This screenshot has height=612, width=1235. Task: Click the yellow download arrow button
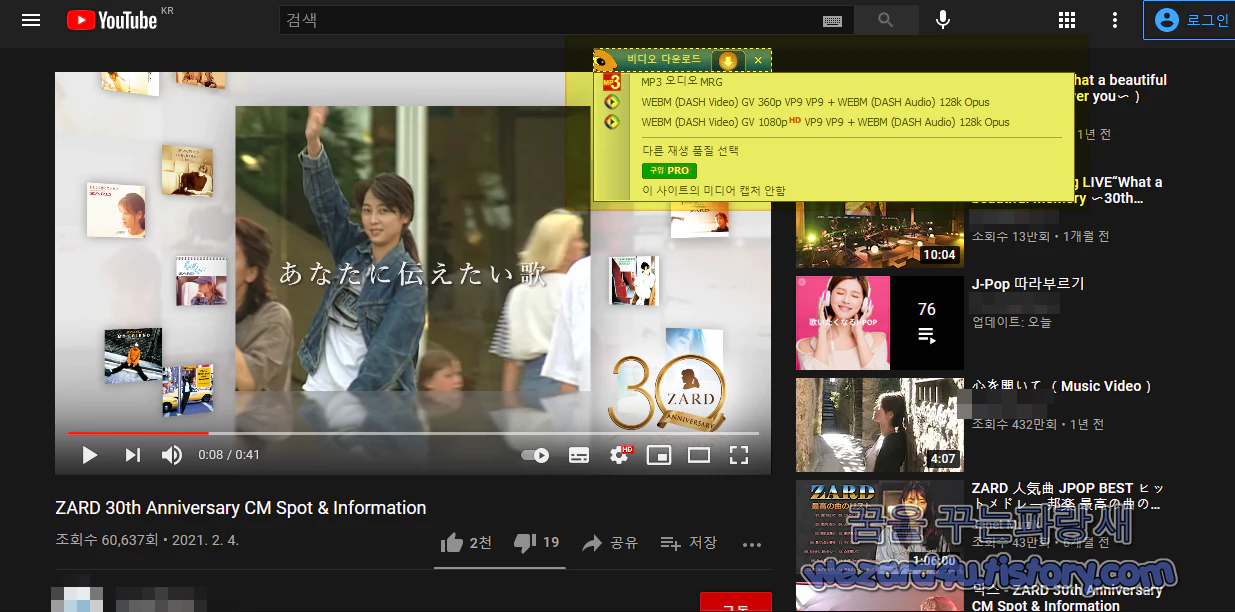click(x=728, y=61)
